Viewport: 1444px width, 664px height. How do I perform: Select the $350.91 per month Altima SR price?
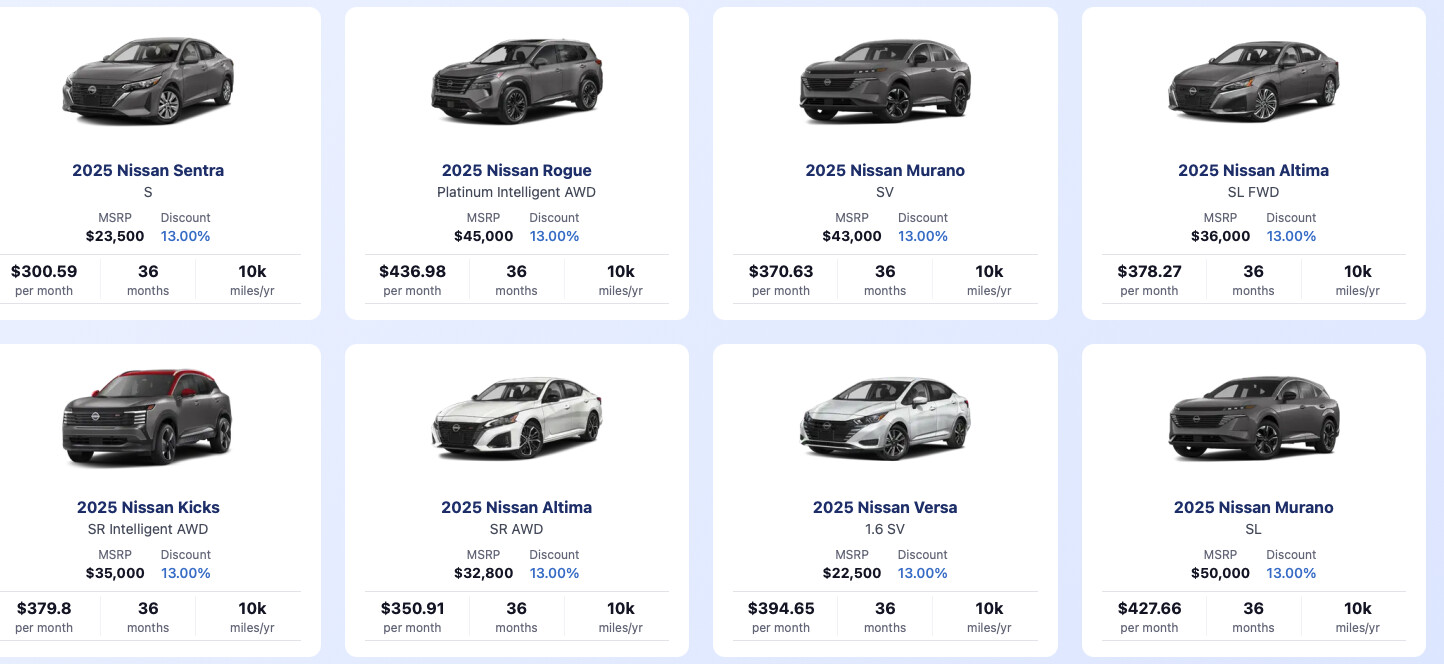[412, 616]
